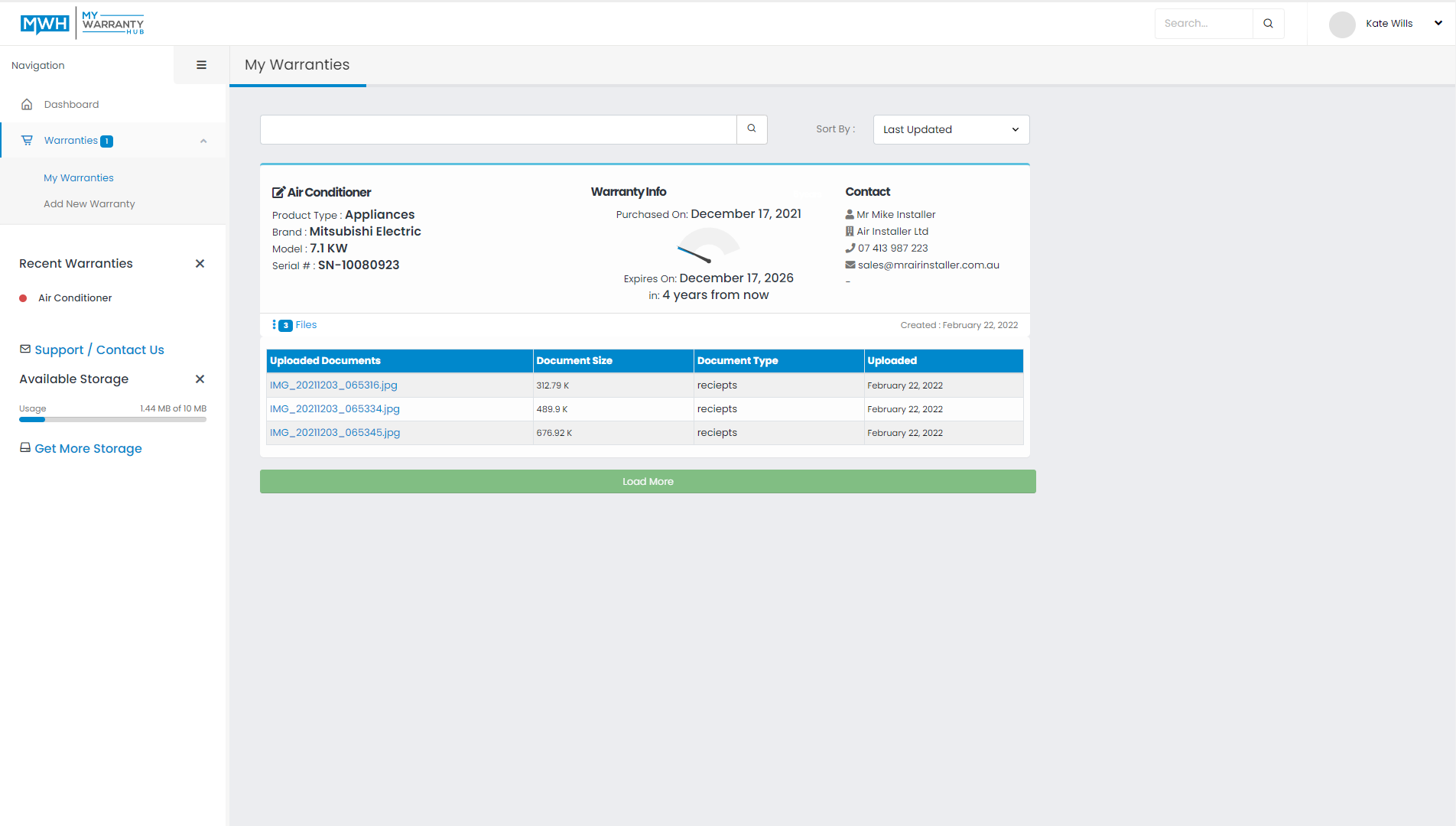Image resolution: width=1456 pixels, height=826 pixels.
Task: Click Kate Wills avatar circle
Action: (x=1342, y=24)
